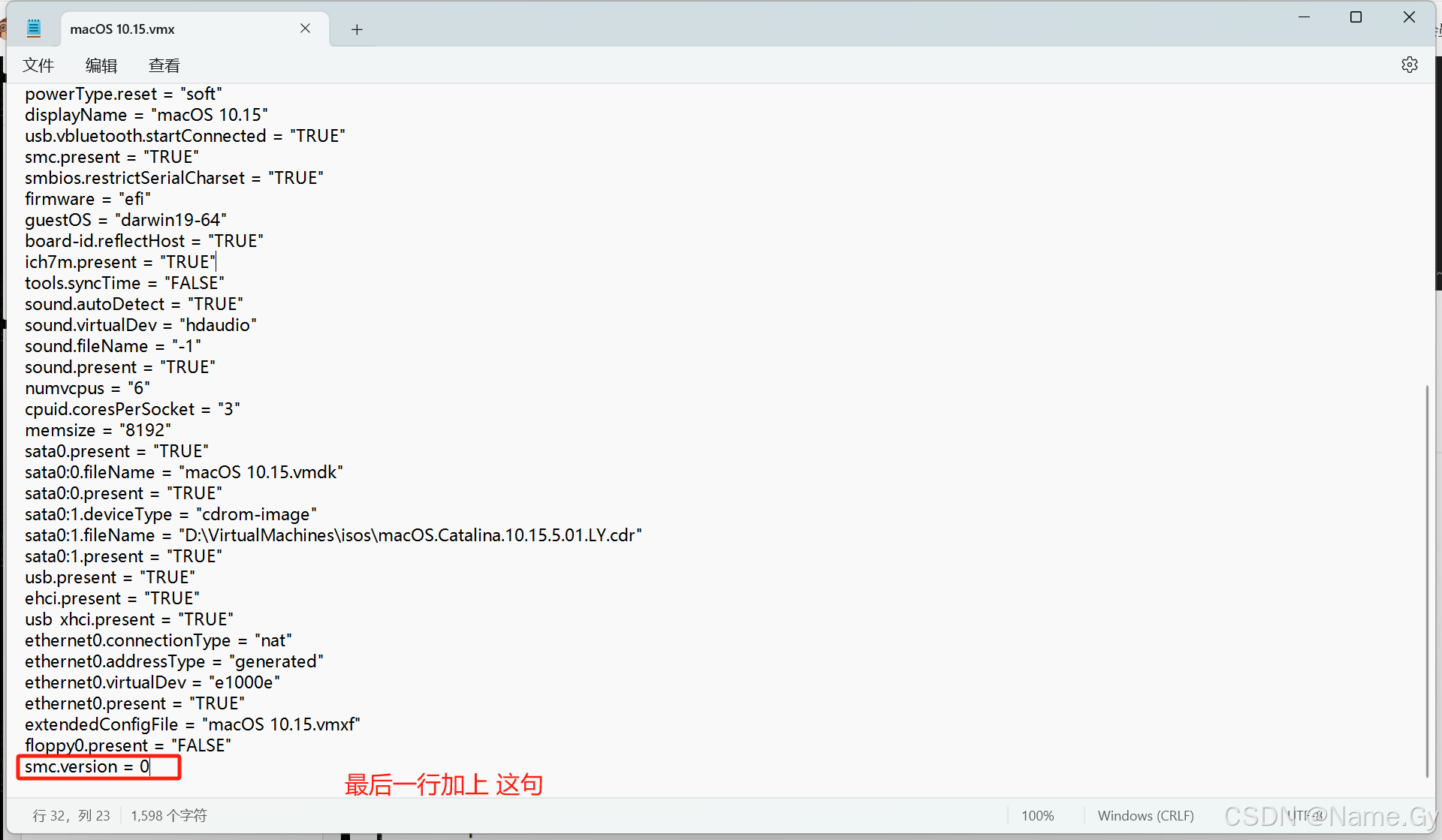Open the 编辑 (Edit) menu
The image size is (1442, 840).
(101, 65)
